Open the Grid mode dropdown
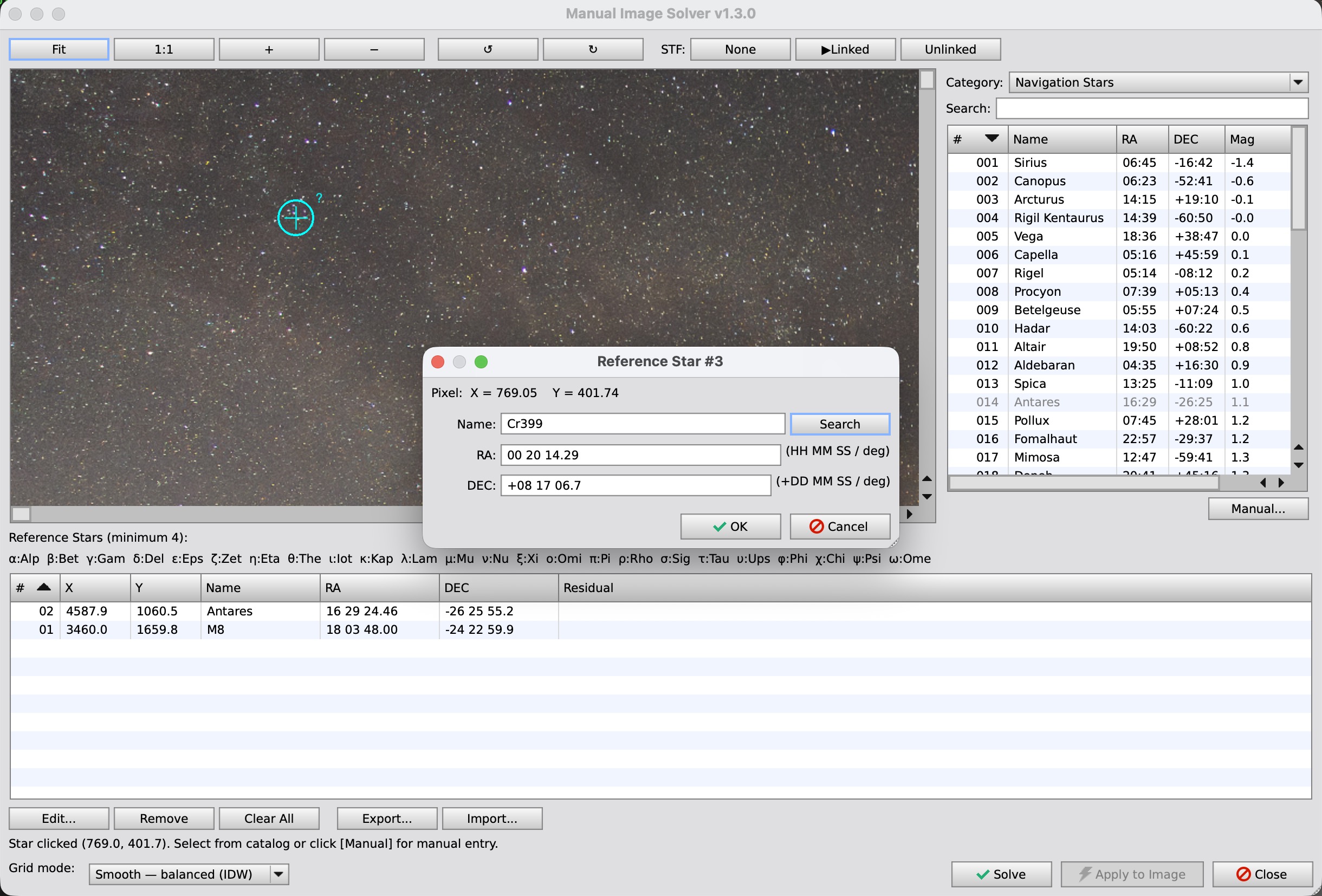Image resolution: width=1322 pixels, height=896 pixels. pos(277,874)
